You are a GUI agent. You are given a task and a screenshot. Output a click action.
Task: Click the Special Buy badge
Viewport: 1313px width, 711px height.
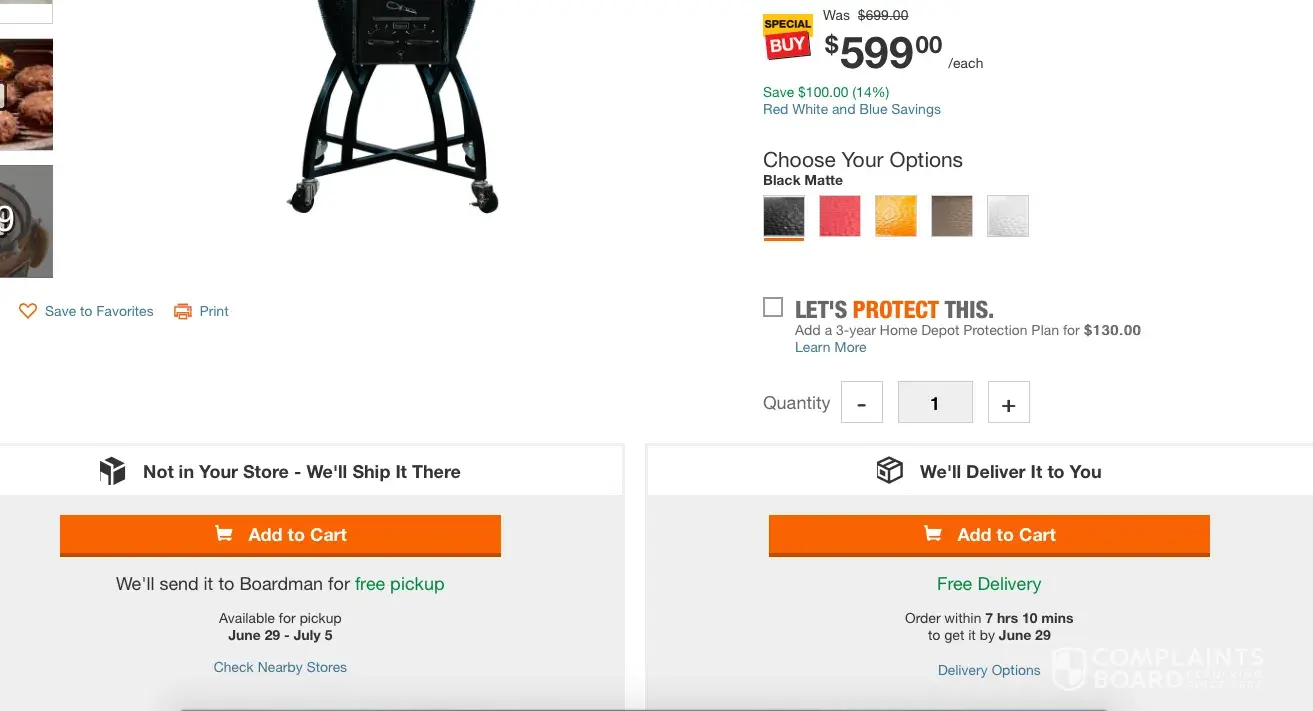(787, 36)
